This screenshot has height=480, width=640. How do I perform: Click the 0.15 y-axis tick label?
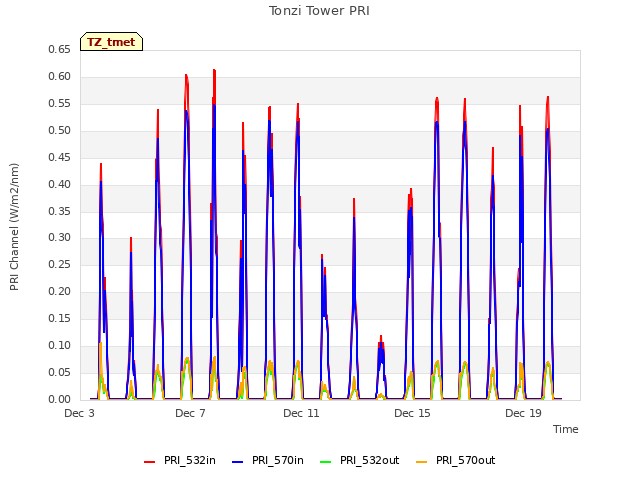59,318
